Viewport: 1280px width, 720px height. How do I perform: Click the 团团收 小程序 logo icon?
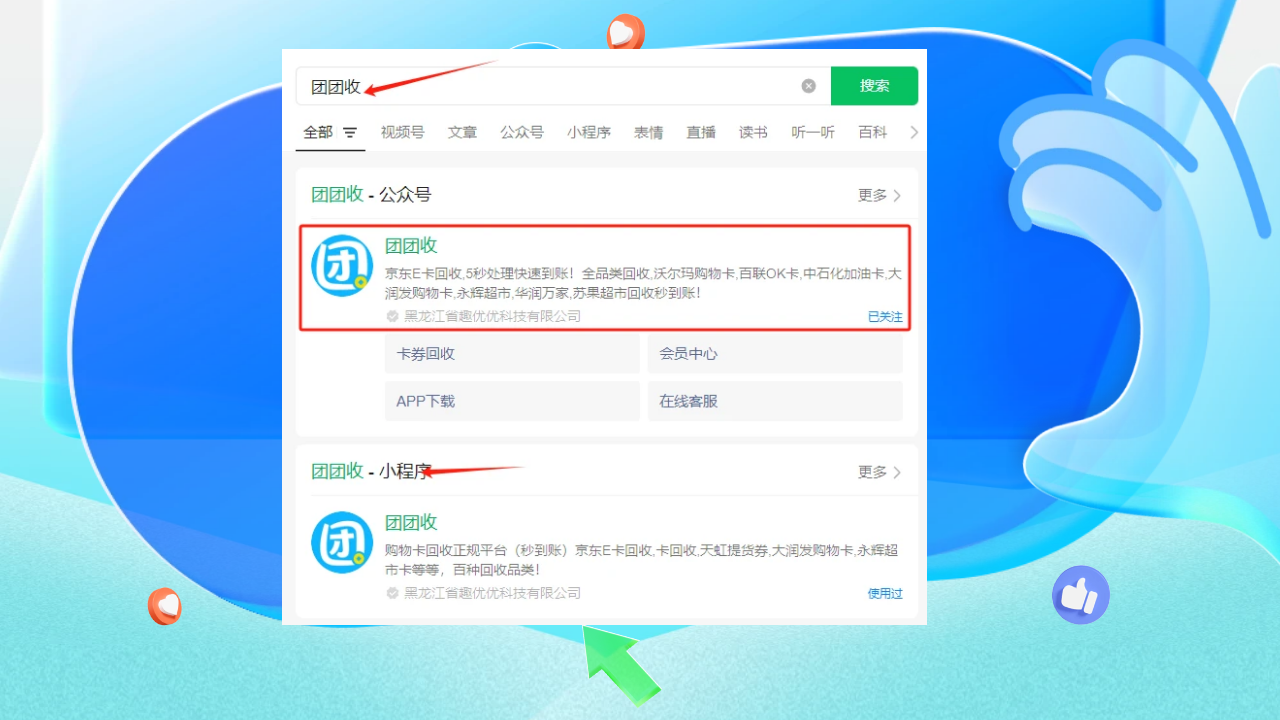point(342,542)
